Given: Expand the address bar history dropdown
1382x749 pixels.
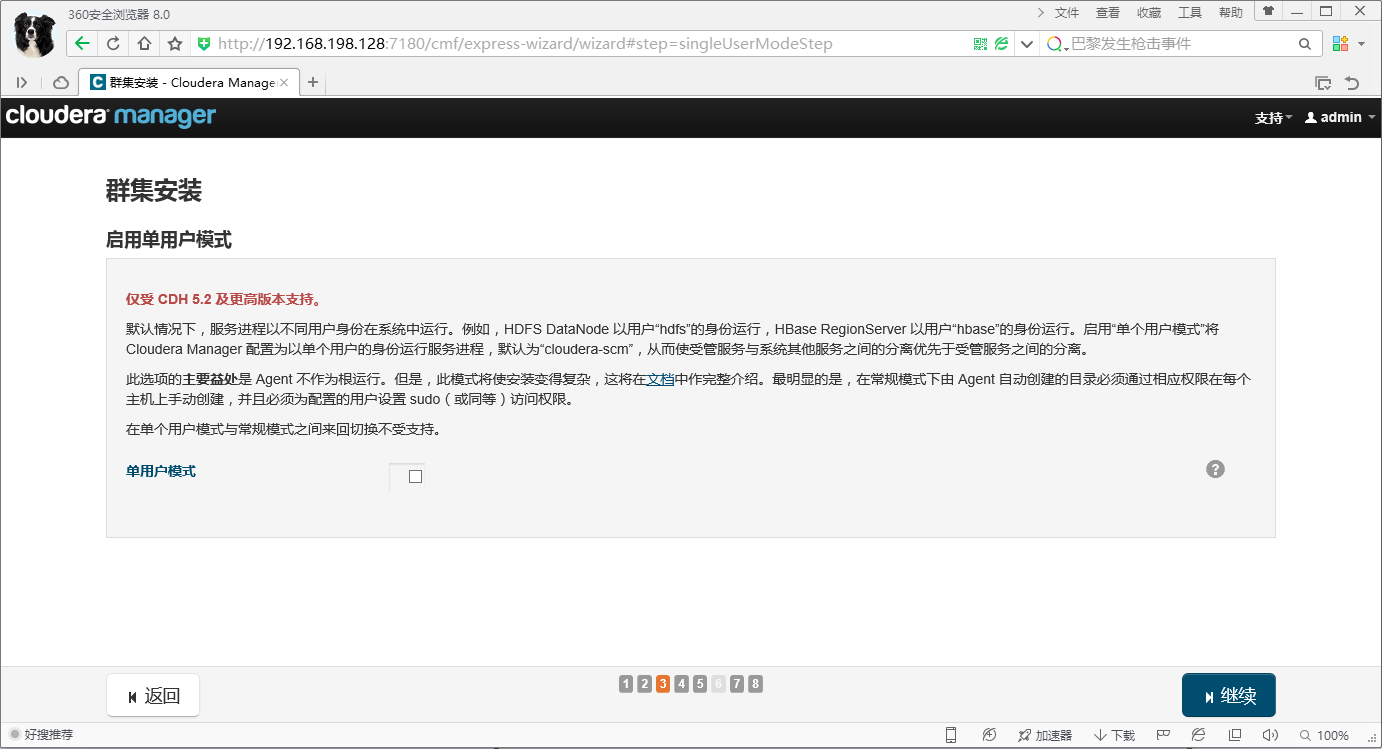Looking at the screenshot, I should (1027, 44).
